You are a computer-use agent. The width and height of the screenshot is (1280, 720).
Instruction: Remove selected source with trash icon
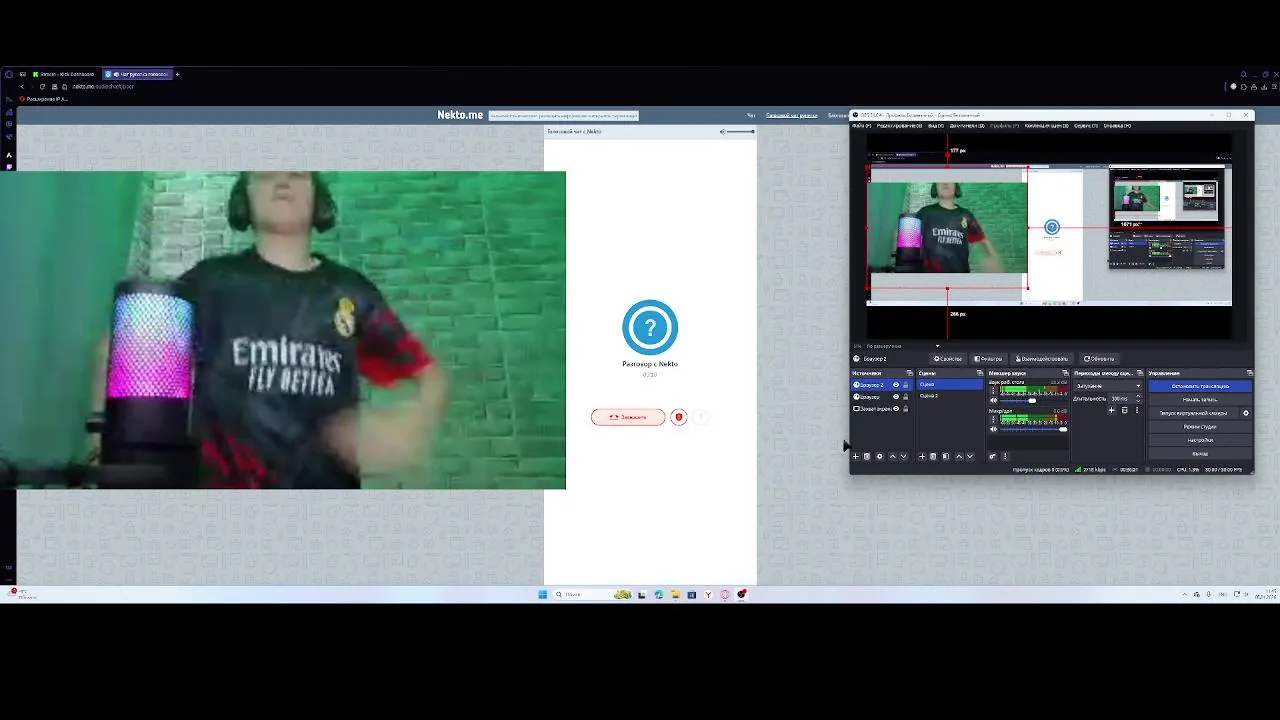tap(867, 457)
